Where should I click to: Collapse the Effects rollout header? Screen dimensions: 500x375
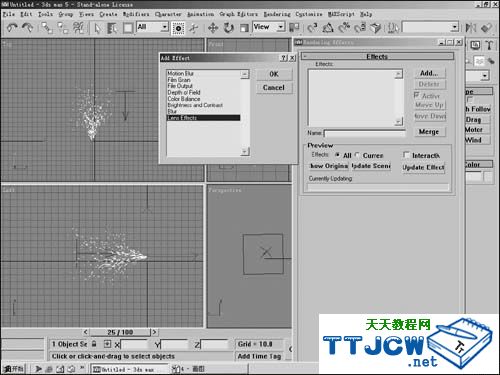[x=377, y=56]
